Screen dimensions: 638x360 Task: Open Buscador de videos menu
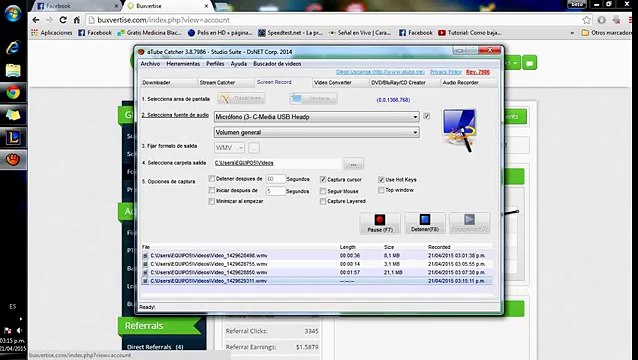[277, 64]
